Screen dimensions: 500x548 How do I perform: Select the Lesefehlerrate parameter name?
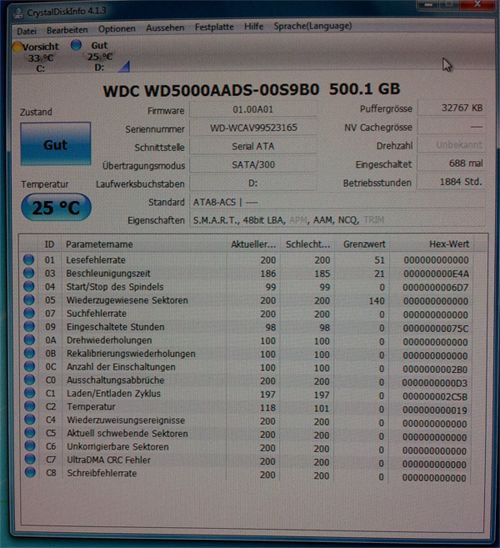(x=96, y=260)
